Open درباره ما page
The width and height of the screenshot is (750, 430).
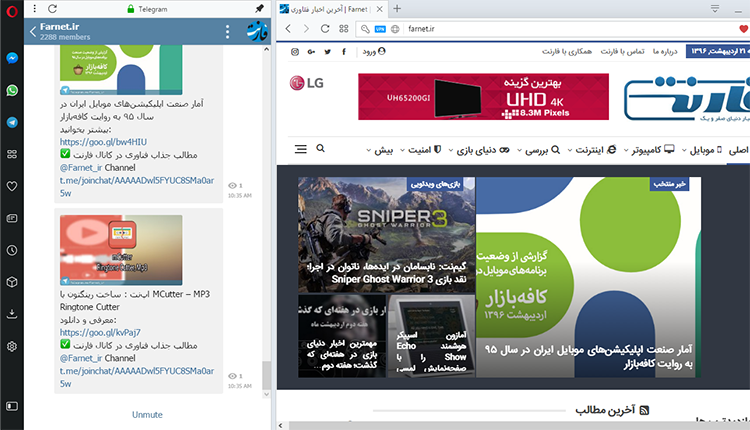tap(665, 51)
